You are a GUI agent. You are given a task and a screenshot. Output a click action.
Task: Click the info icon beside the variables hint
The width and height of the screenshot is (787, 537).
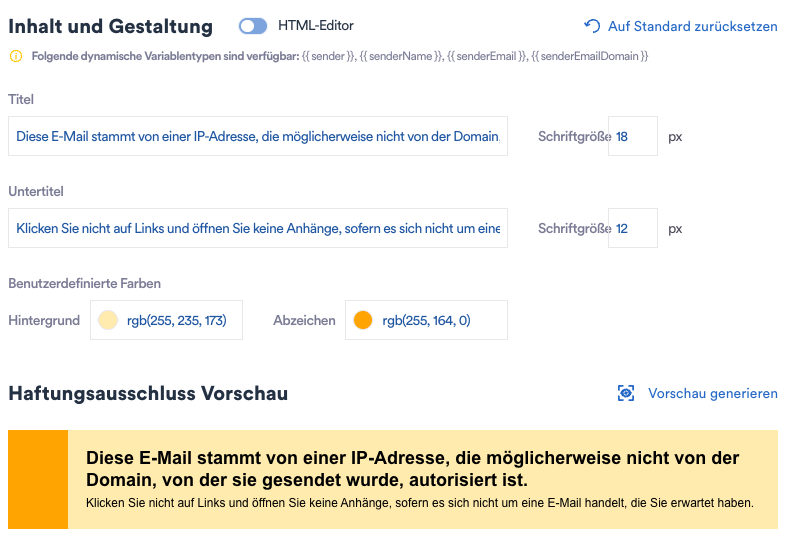click(15, 56)
